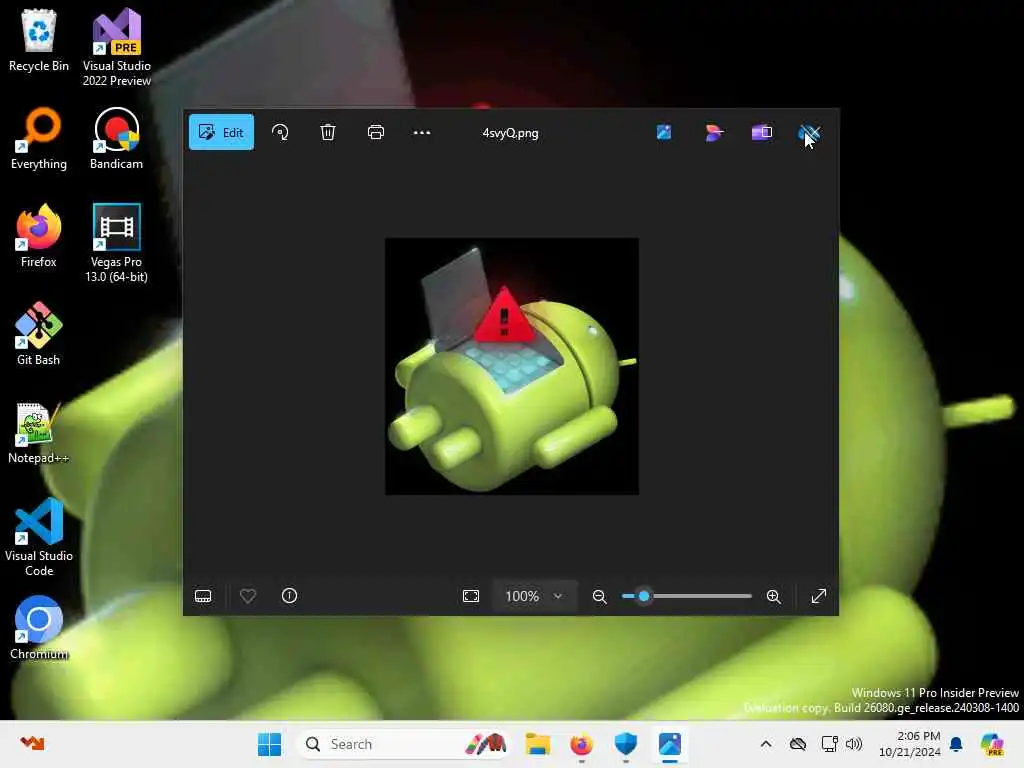Viewport: 1024px width, 768px height.
Task: Expand hidden system tray icons chevron
Action: (x=766, y=744)
